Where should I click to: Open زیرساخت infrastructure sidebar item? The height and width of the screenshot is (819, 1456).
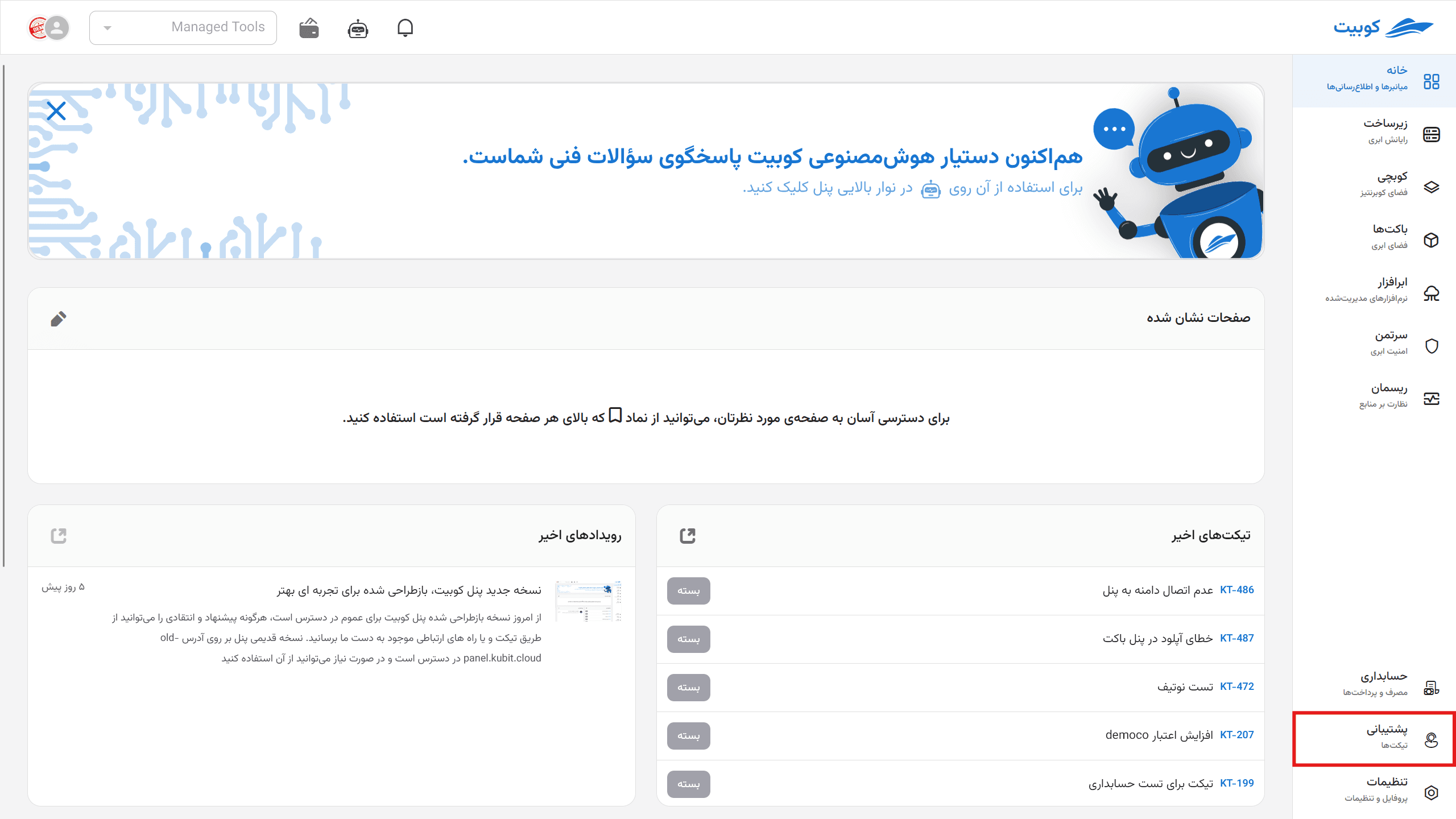[1374, 134]
